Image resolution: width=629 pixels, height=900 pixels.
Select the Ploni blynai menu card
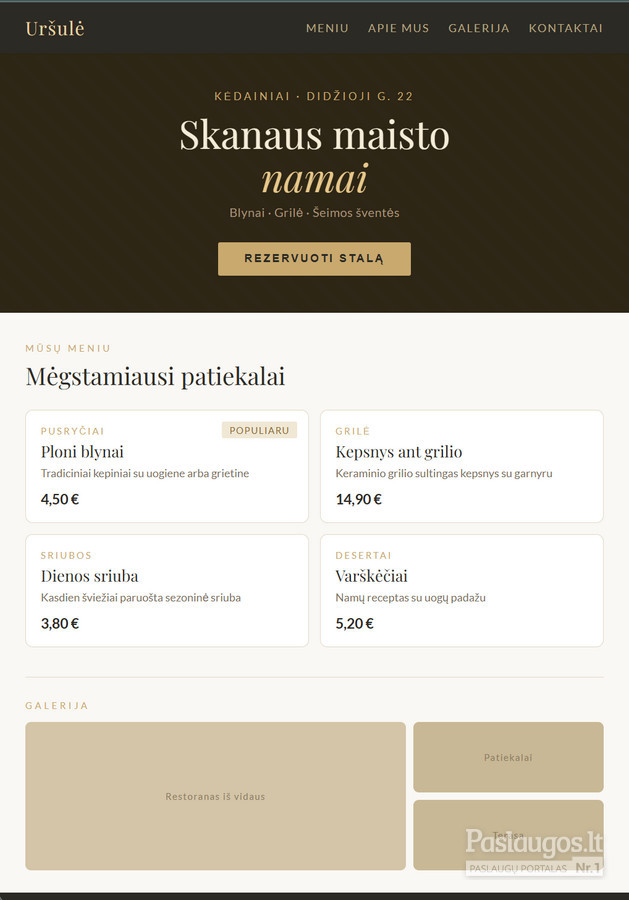[x=167, y=466]
